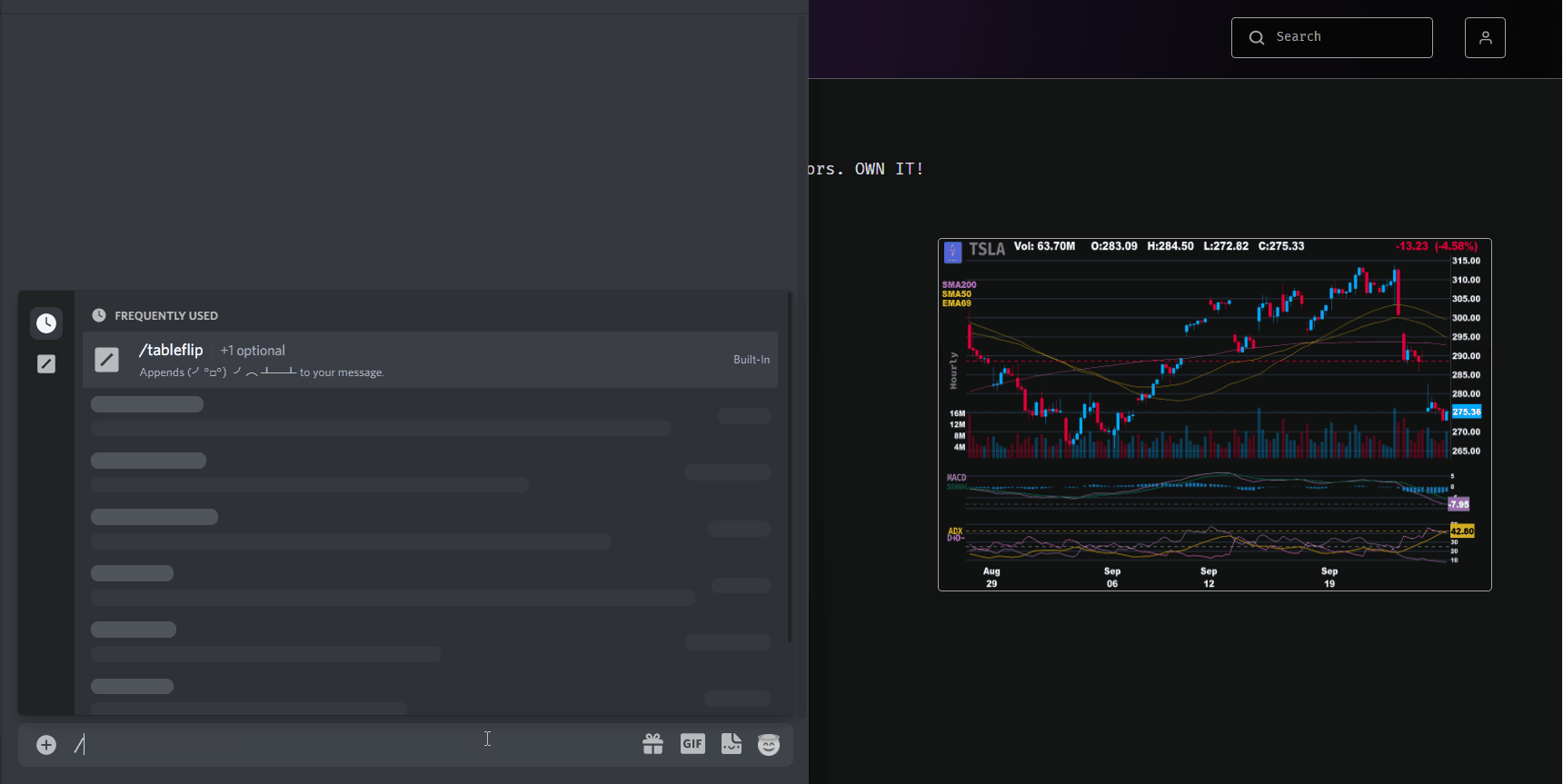This screenshot has width=1563, height=784.
Task: Click the search magnifier icon in website header
Action: pyautogui.click(x=1257, y=37)
